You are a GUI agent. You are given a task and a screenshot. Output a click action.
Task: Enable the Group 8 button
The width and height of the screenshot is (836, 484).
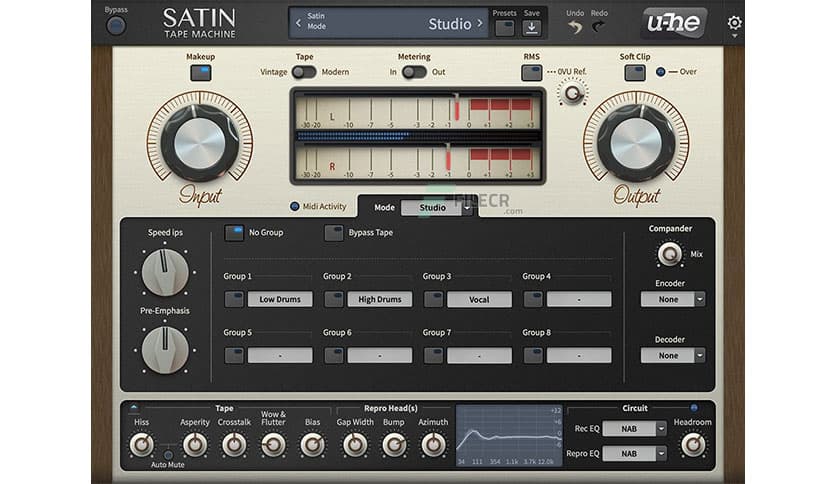click(x=533, y=356)
